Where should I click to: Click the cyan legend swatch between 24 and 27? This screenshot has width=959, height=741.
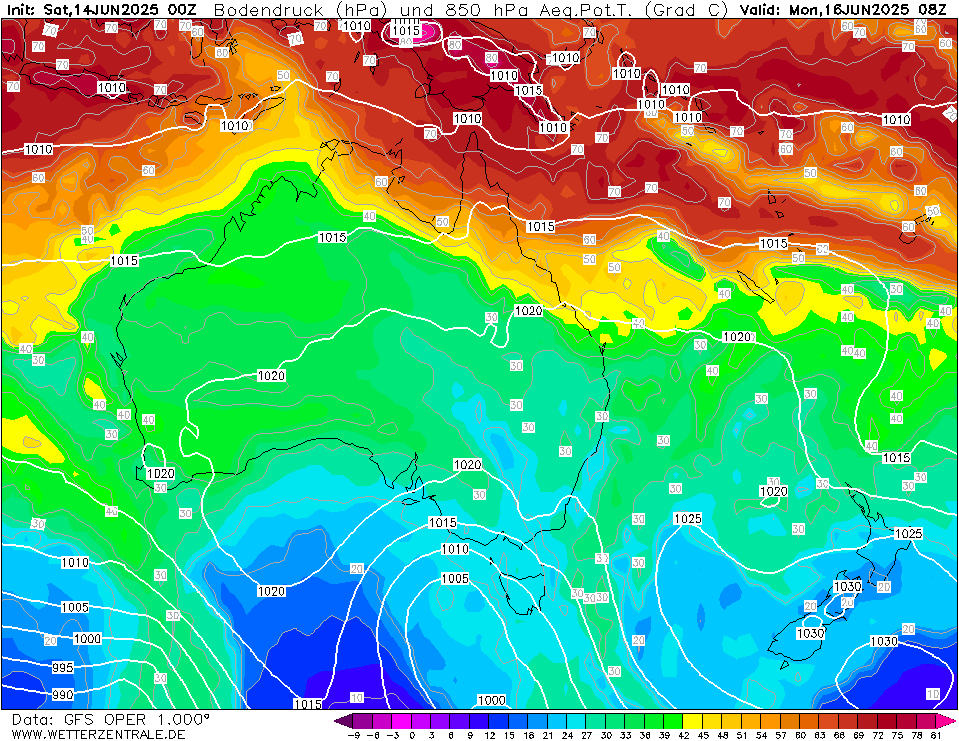click(x=576, y=721)
